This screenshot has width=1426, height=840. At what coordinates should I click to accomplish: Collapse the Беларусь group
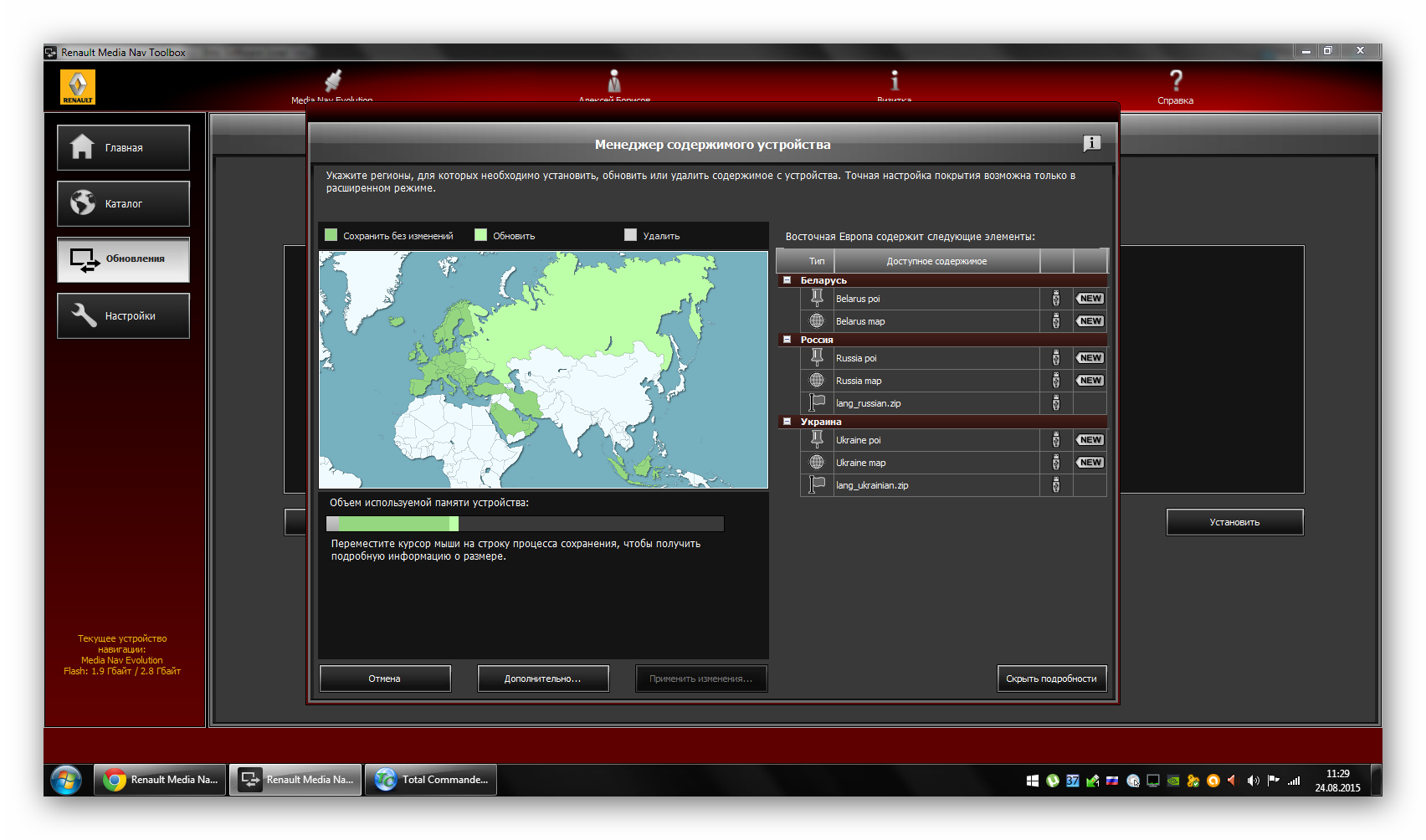pos(787,280)
